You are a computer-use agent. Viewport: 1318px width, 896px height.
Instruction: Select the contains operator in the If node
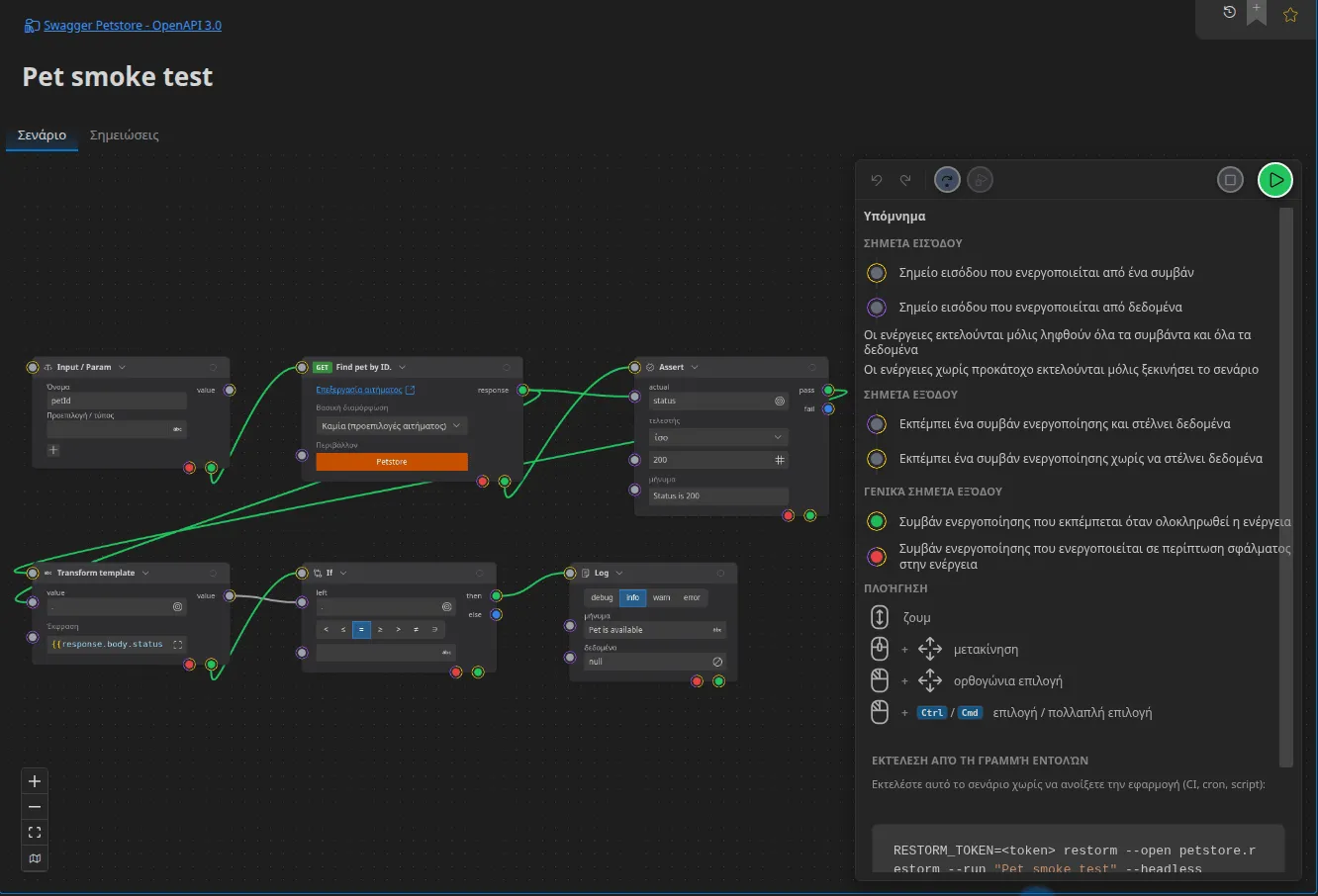click(x=434, y=629)
